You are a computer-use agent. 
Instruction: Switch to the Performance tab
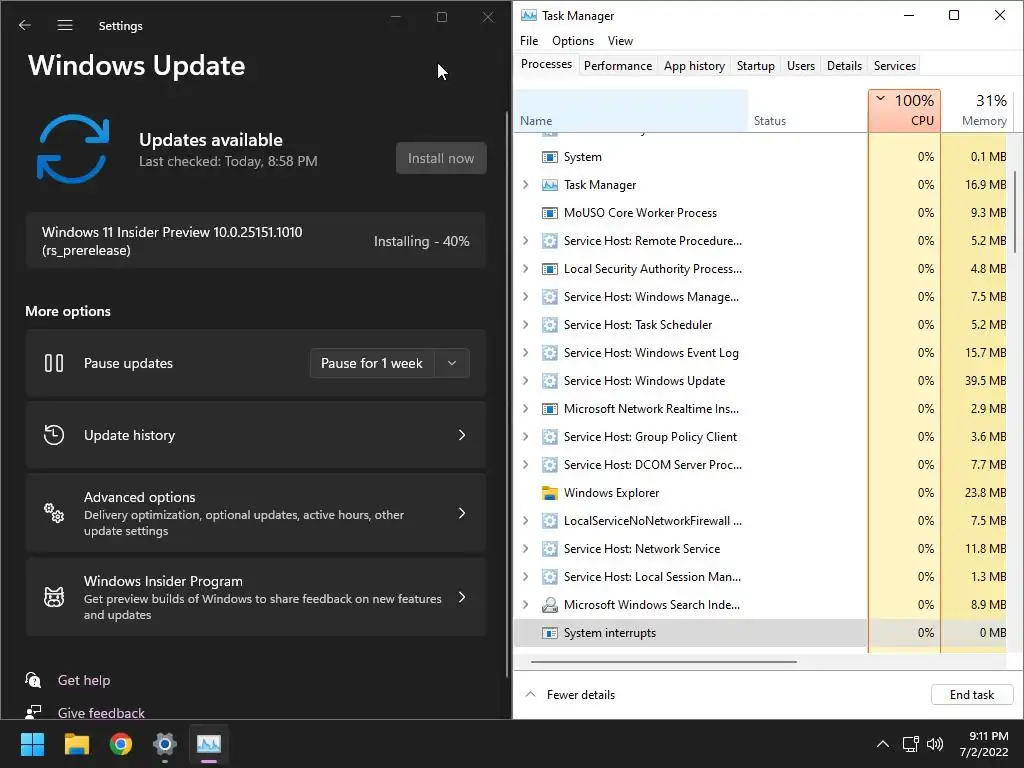pos(618,65)
